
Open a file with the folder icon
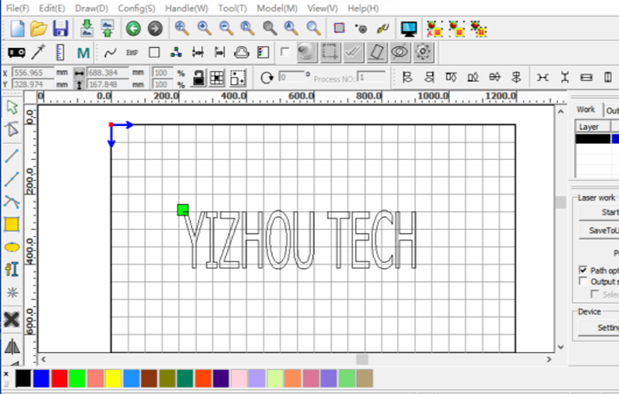[x=39, y=29]
